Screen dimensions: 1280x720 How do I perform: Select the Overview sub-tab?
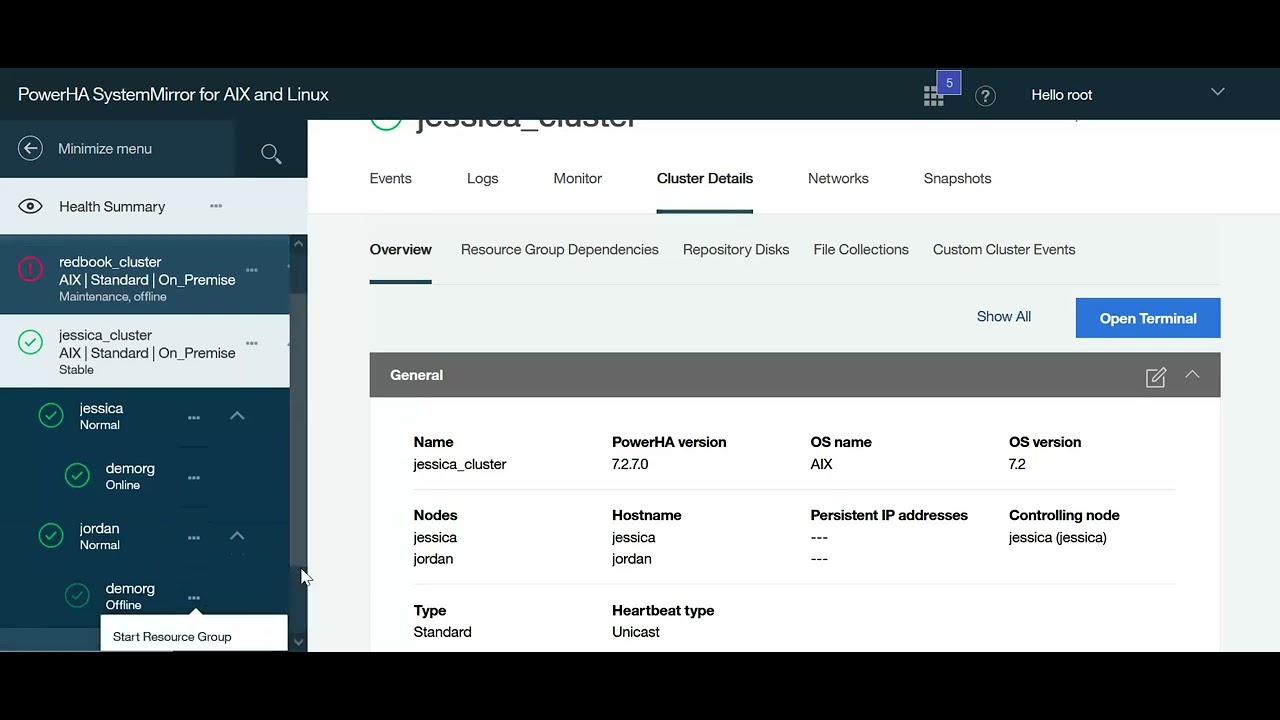tap(400, 249)
